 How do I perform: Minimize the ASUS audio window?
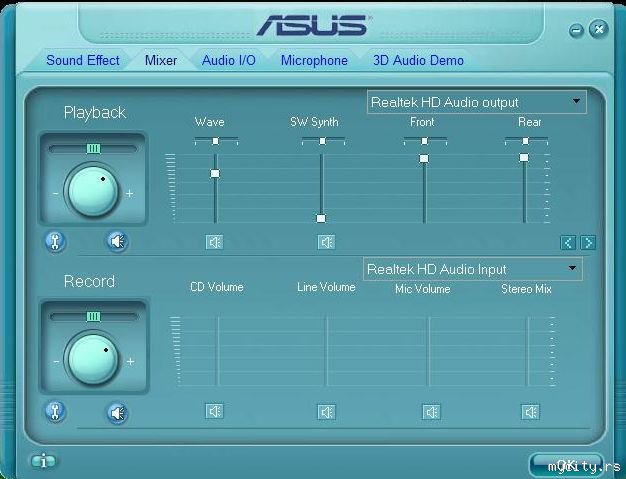(x=576, y=30)
